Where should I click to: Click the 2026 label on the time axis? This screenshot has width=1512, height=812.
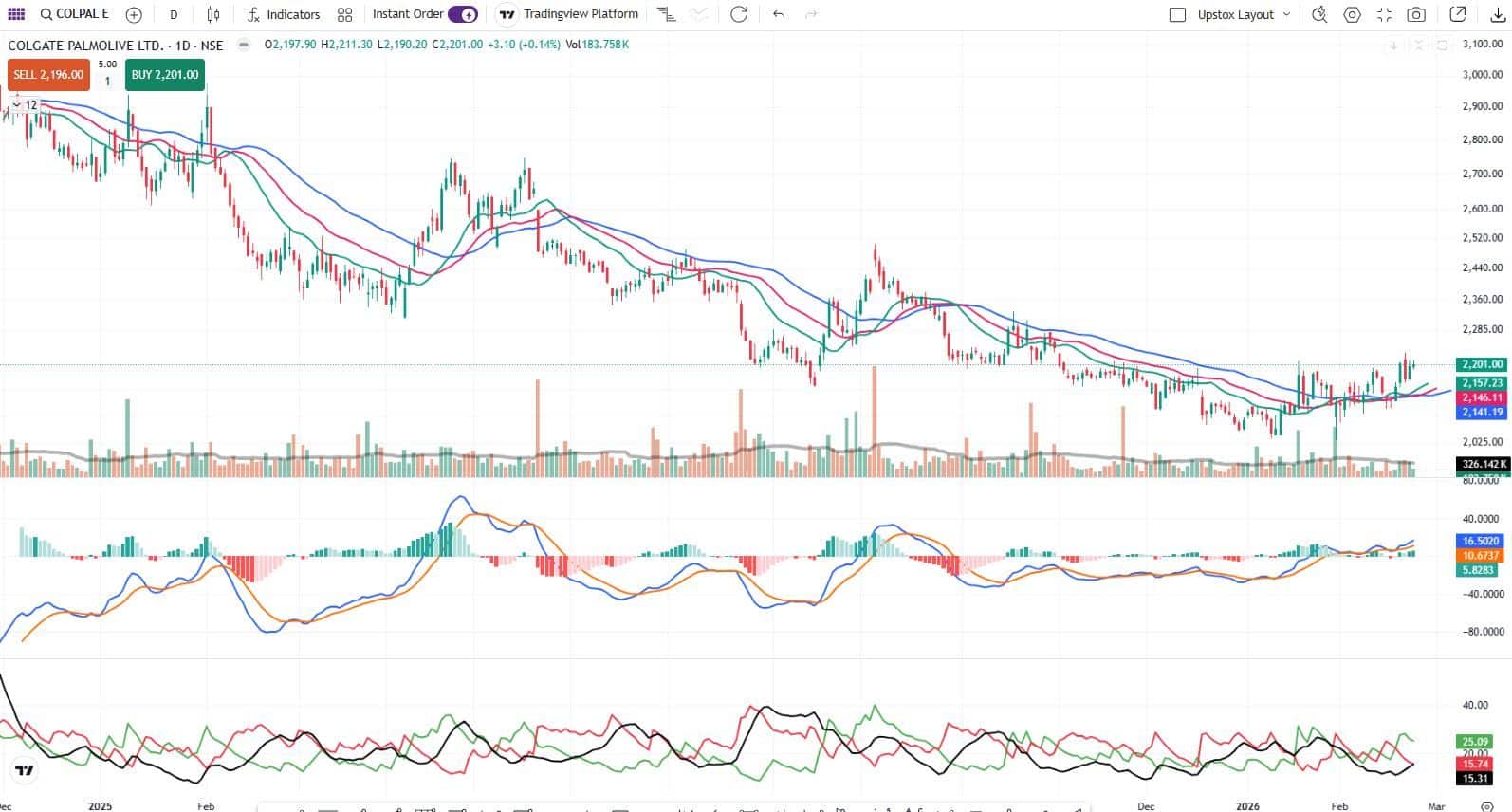tap(1248, 806)
